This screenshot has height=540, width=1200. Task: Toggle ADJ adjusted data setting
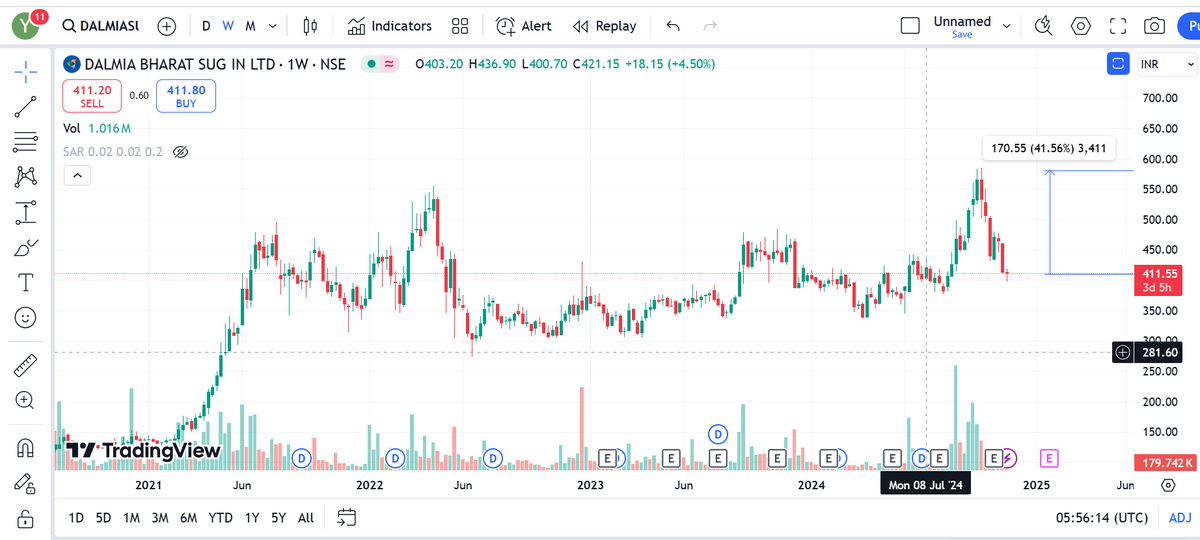point(1180,518)
